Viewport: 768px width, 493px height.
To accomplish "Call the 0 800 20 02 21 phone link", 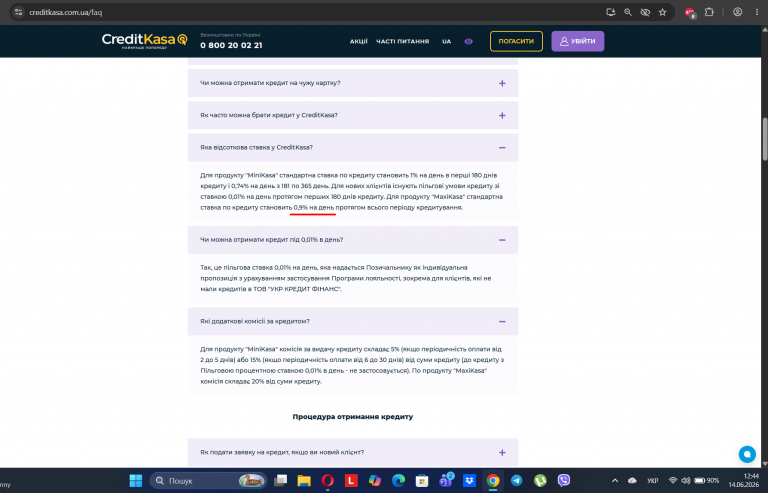I will [231, 45].
